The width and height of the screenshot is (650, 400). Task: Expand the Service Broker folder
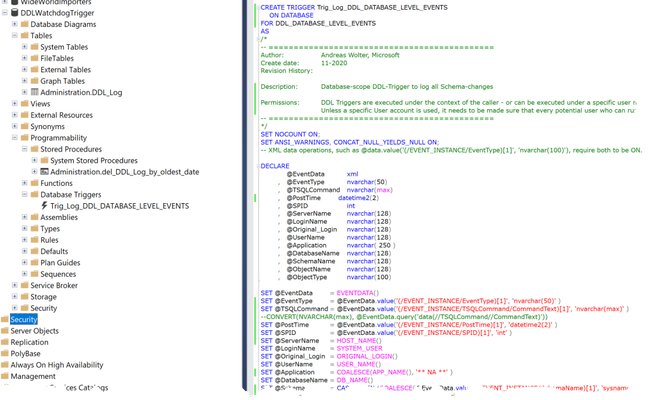pyautogui.click(x=15, y=285)
